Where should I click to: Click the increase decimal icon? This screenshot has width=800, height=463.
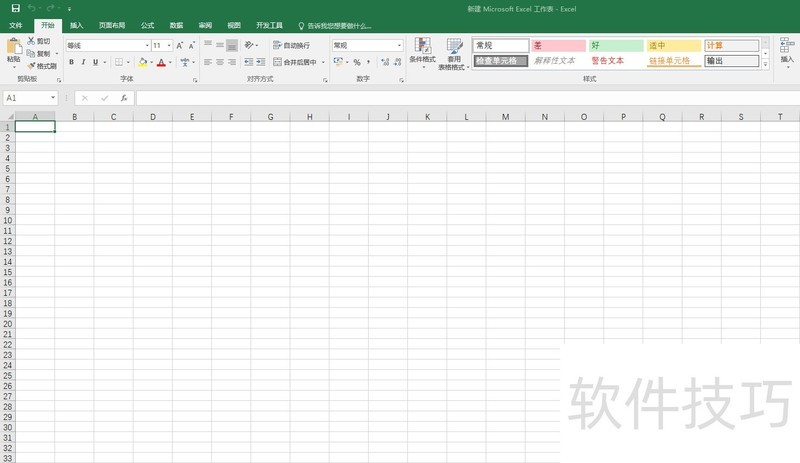coord(385,62)
